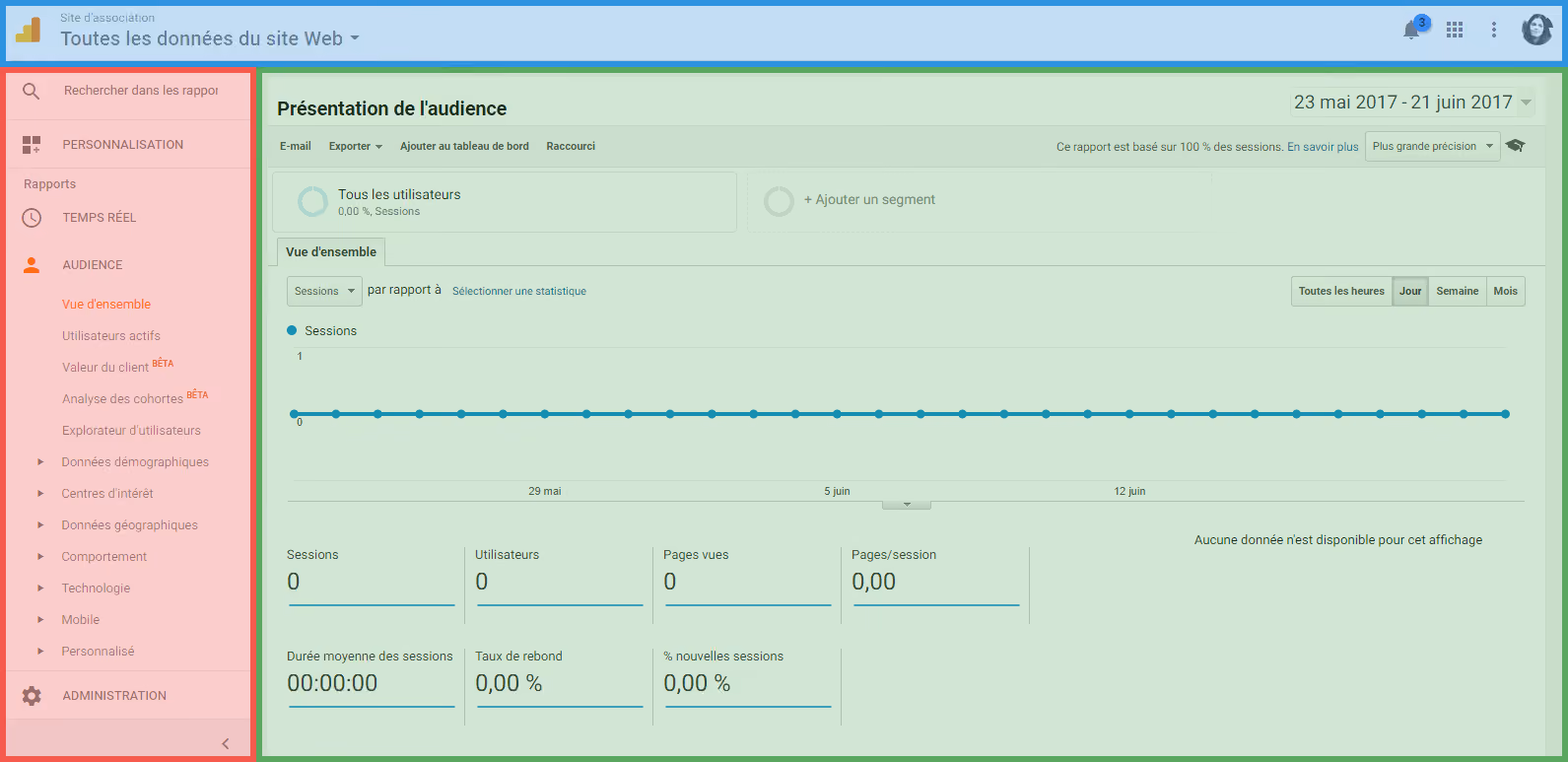Image resolution: width=1568 pixels, height=762 pixels.
Task: Open Explorateur d'utilisateurs report
Action: tap(131, 431)
